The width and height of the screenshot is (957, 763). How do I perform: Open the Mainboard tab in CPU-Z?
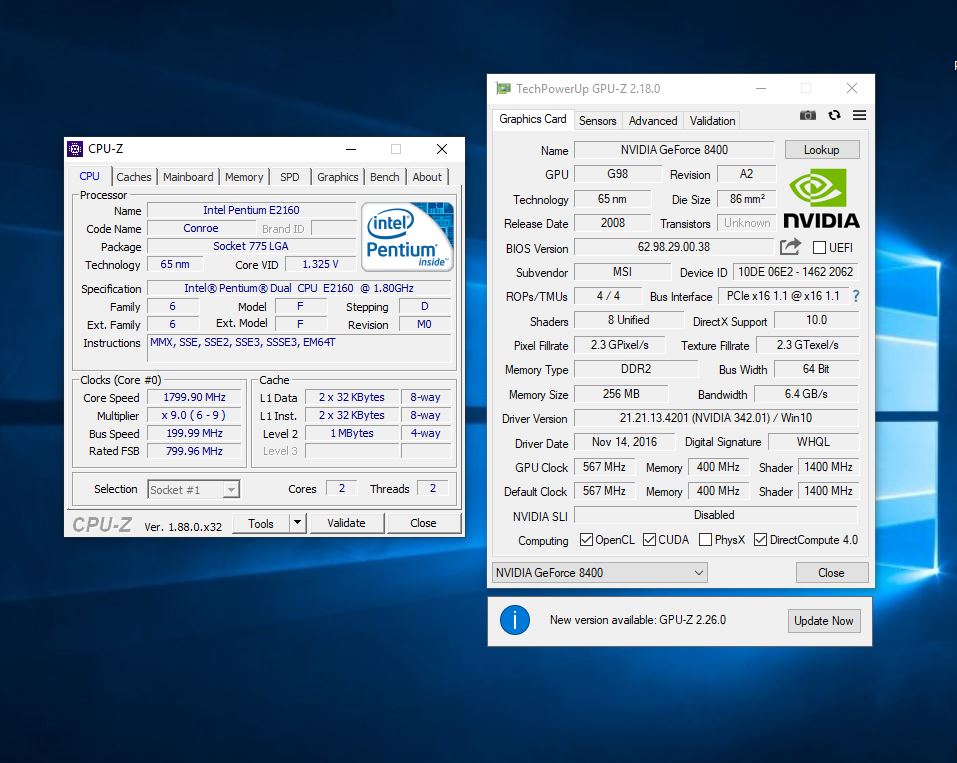coord(188,177)
